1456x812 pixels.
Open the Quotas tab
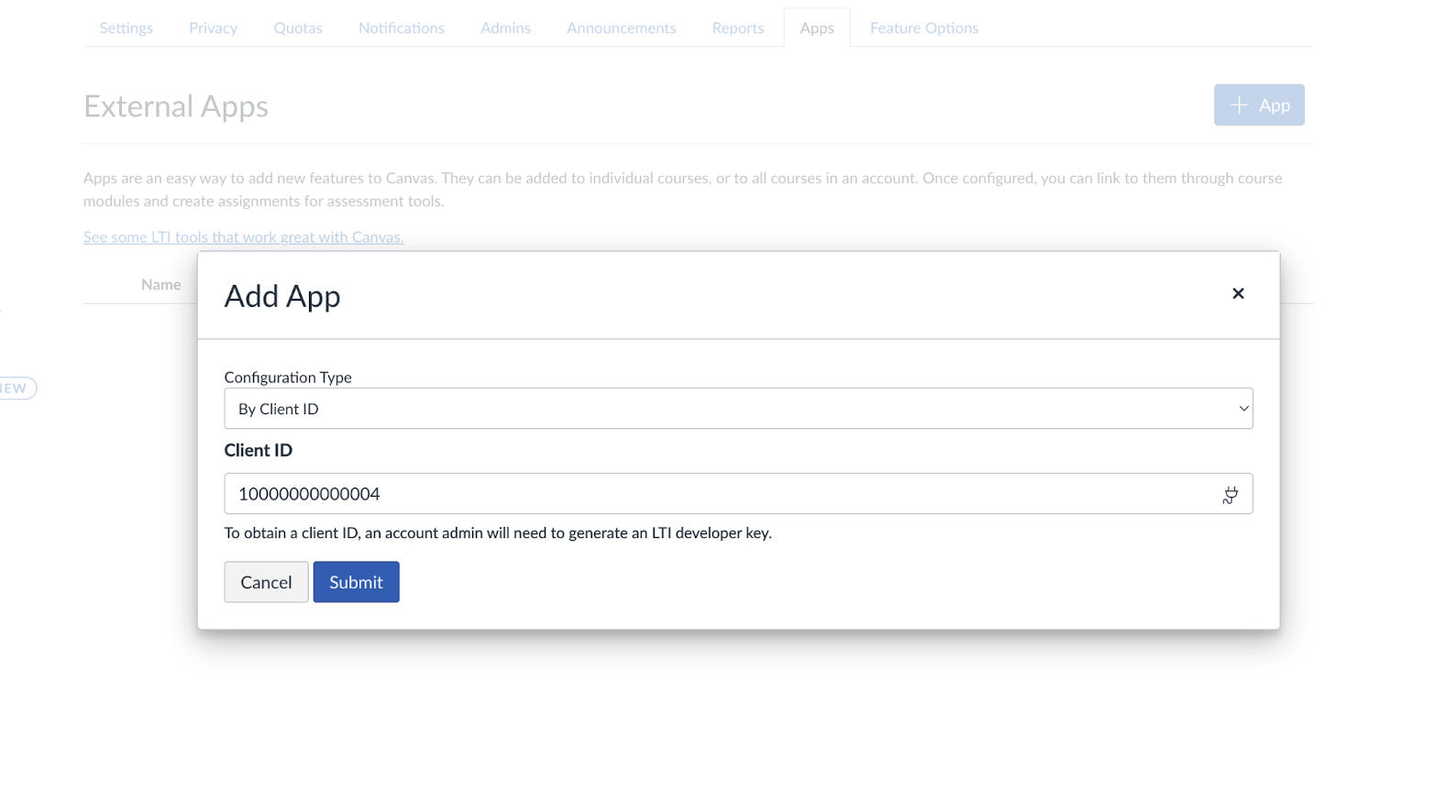[x=298, y=27]
